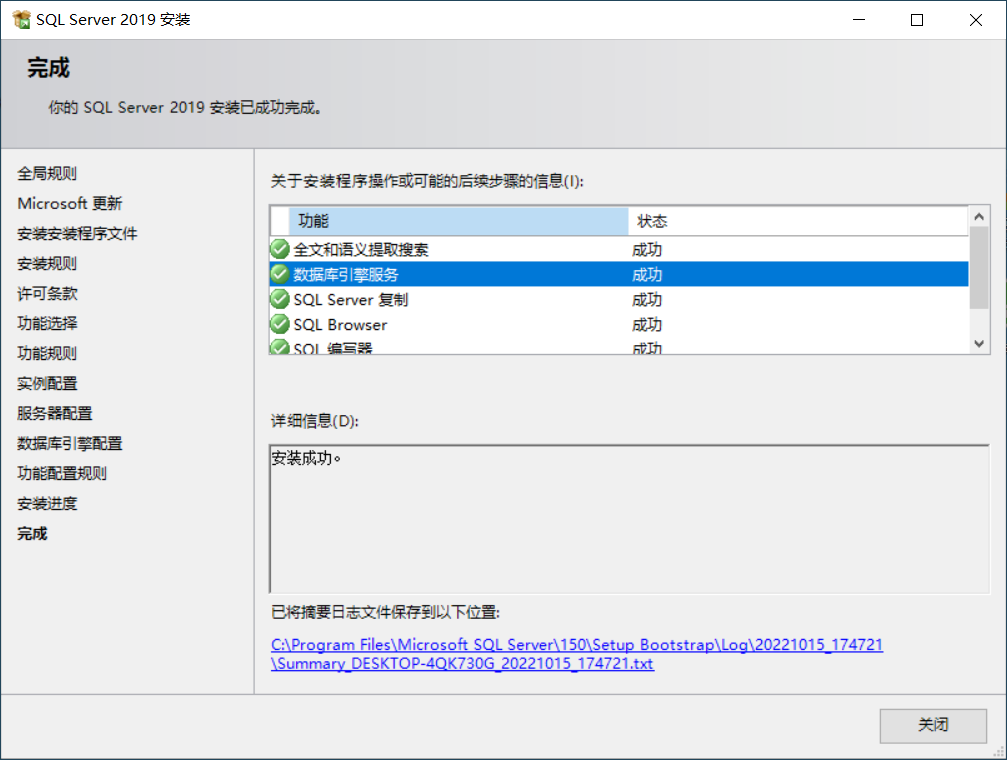Image resolution: width=1007 pixels, height=760 pixels.
Task: Open the Summary log file link
Action: click(577, 654)
